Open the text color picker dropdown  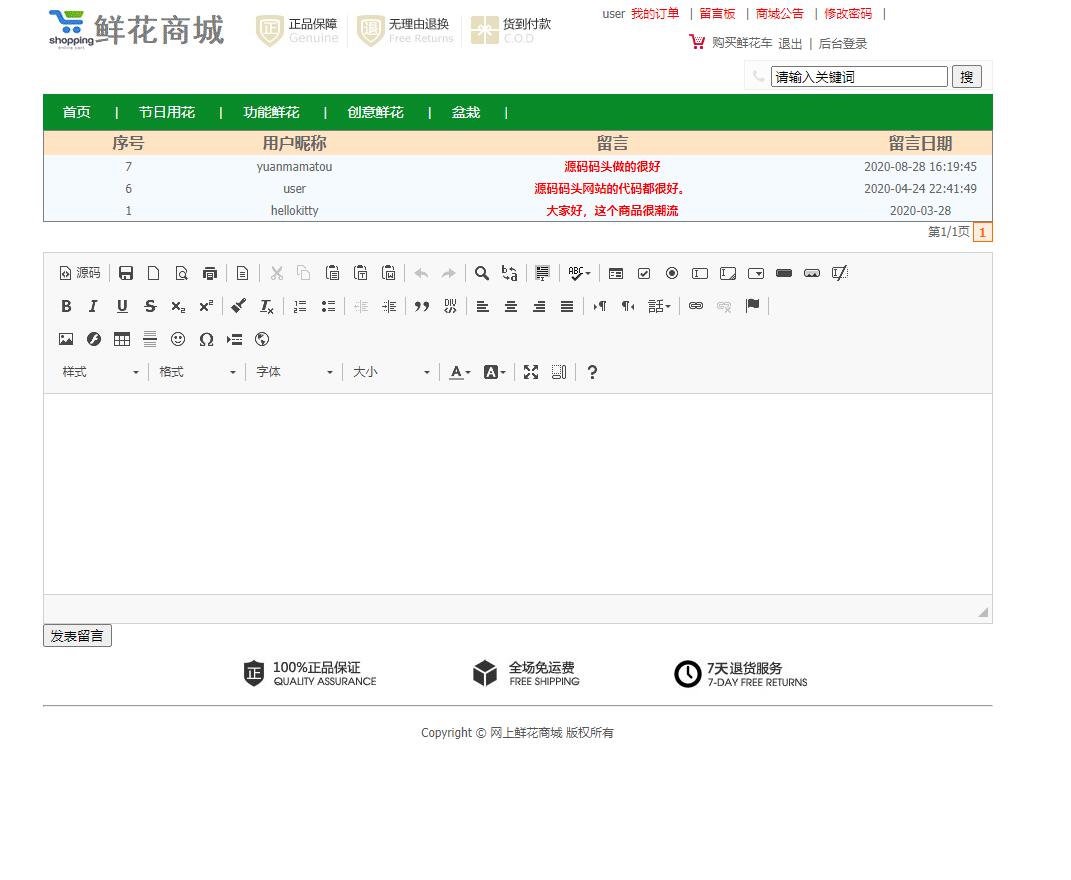pyautogui.click(x=458, y=371)
